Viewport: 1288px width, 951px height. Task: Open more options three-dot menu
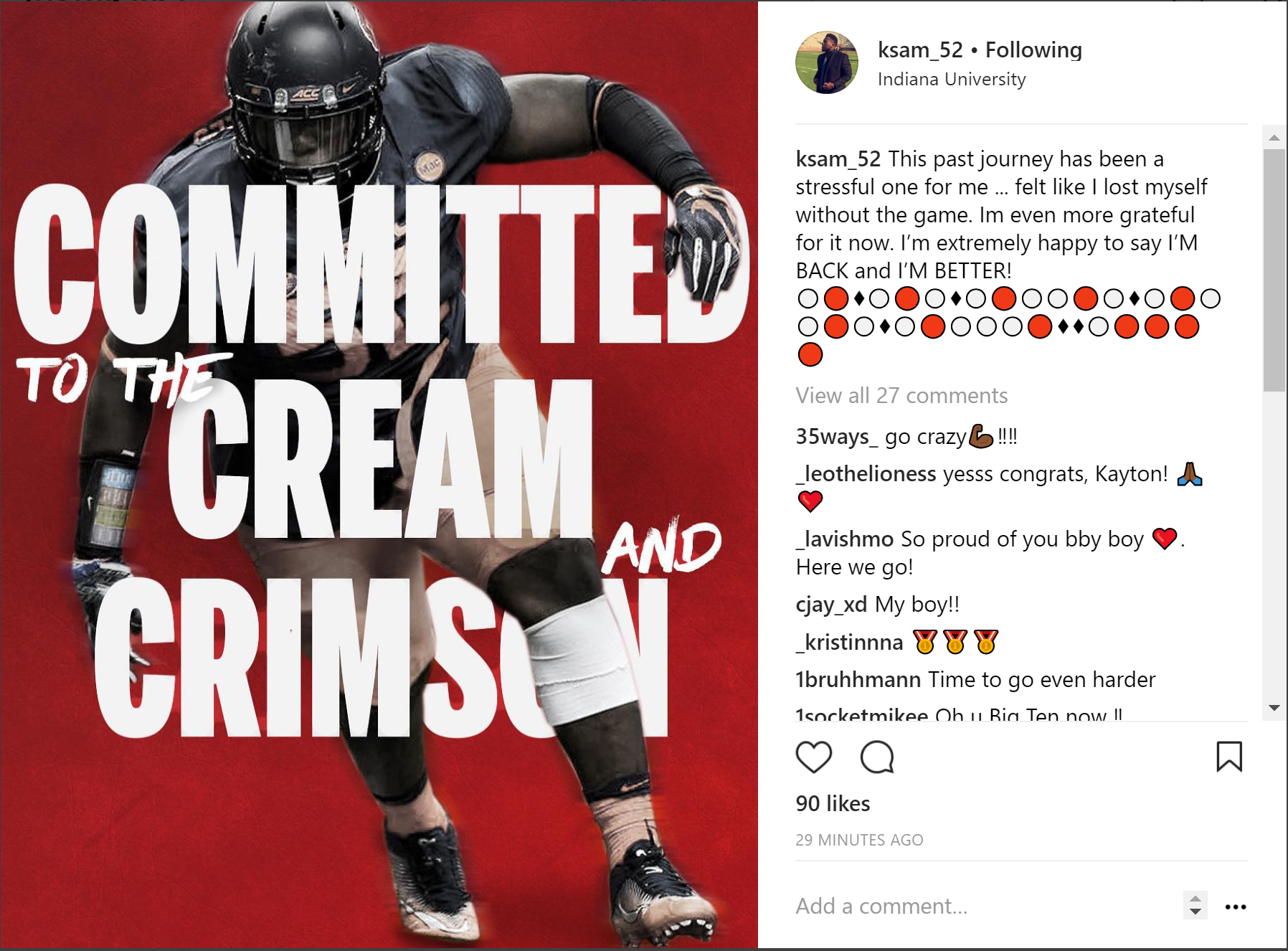1236,907
